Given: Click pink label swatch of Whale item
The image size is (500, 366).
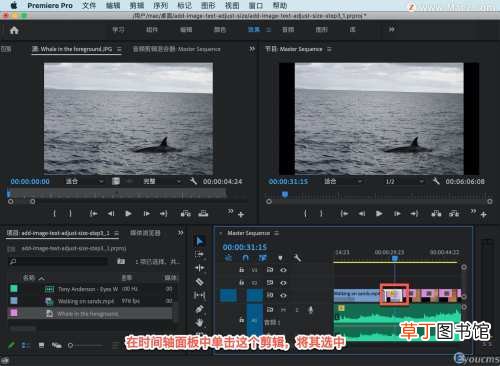Looking at the screenshot, I should pyautogui.click(x=14, y=313).
